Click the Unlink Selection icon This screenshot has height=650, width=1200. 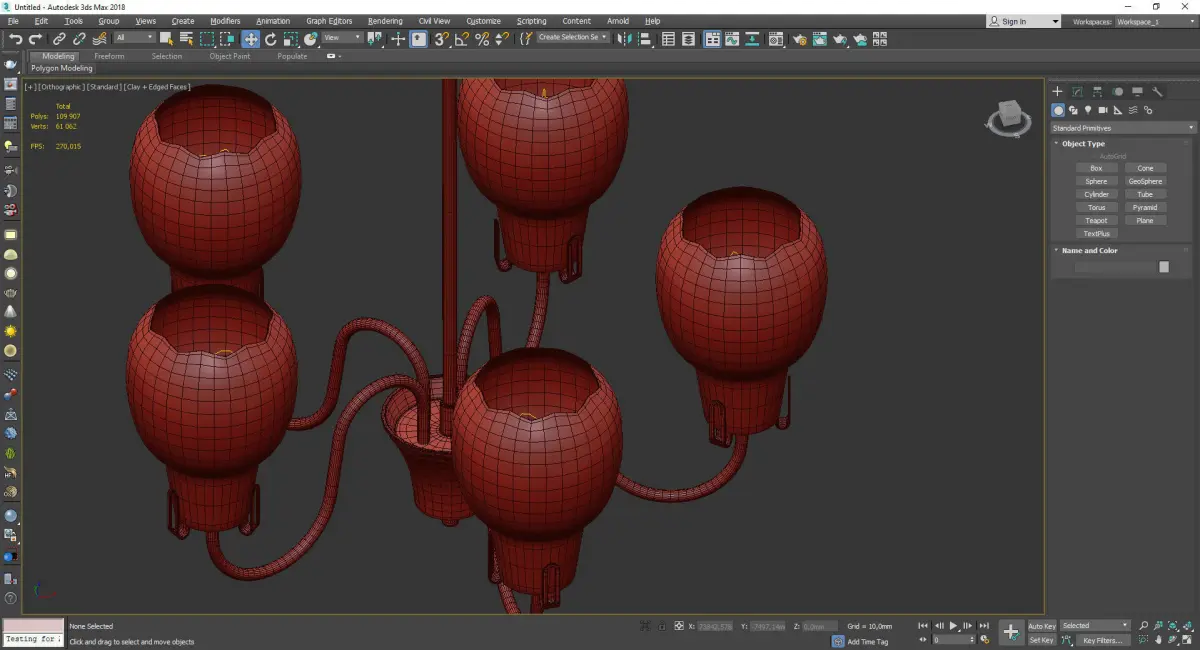79,38
